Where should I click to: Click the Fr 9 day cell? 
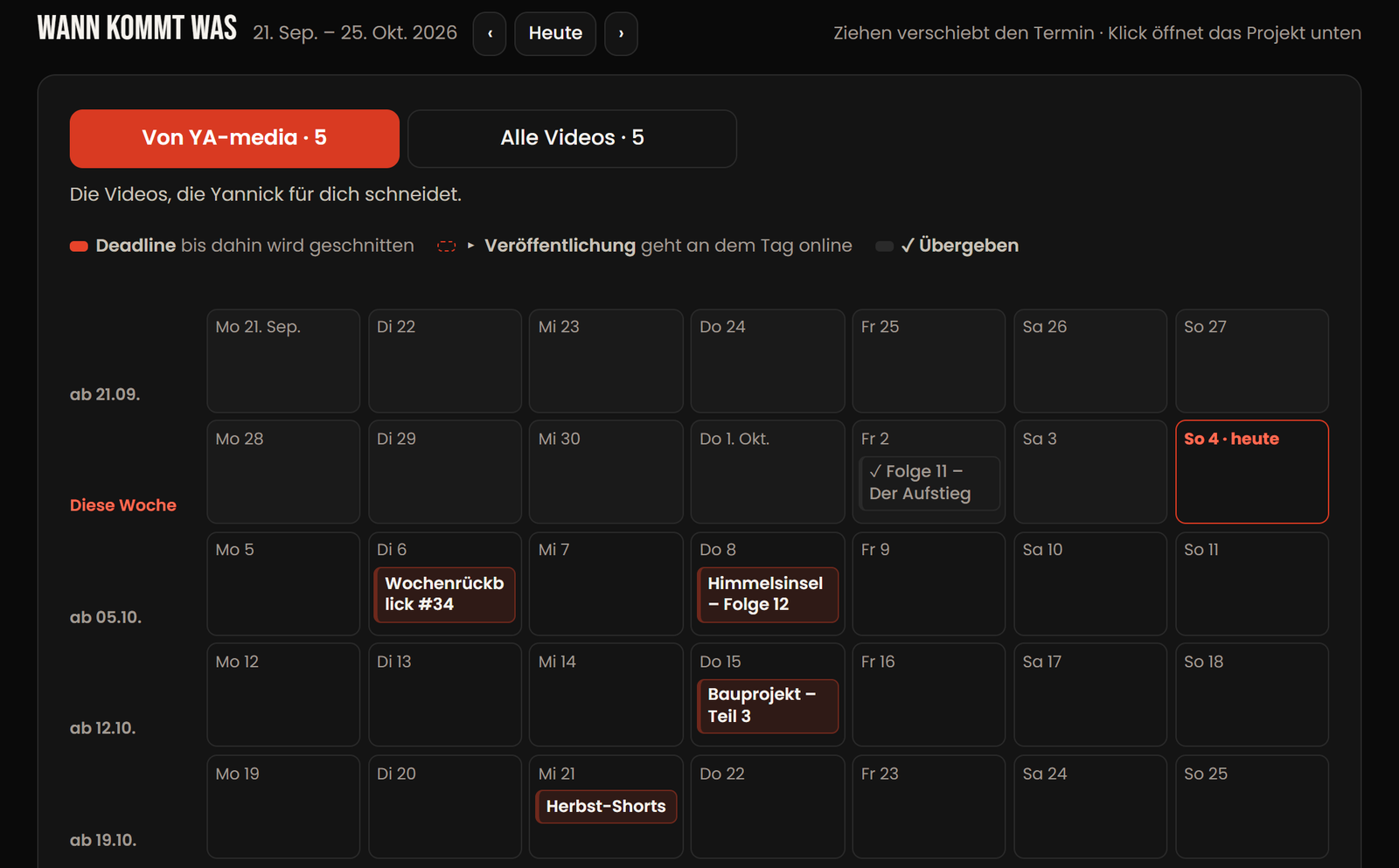click(x=929, y=584)
